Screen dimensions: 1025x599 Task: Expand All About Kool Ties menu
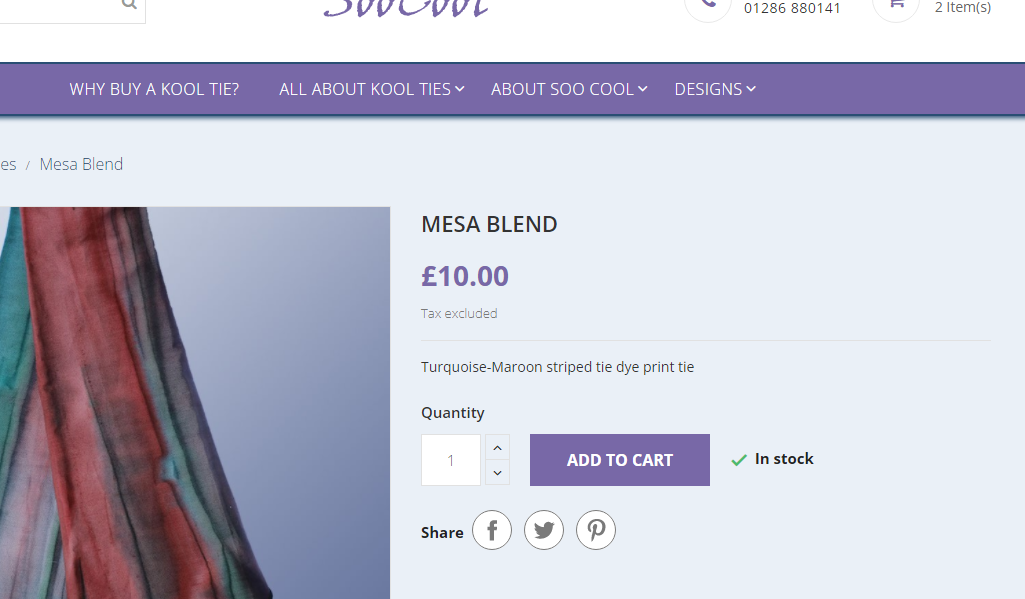point(371,89)
